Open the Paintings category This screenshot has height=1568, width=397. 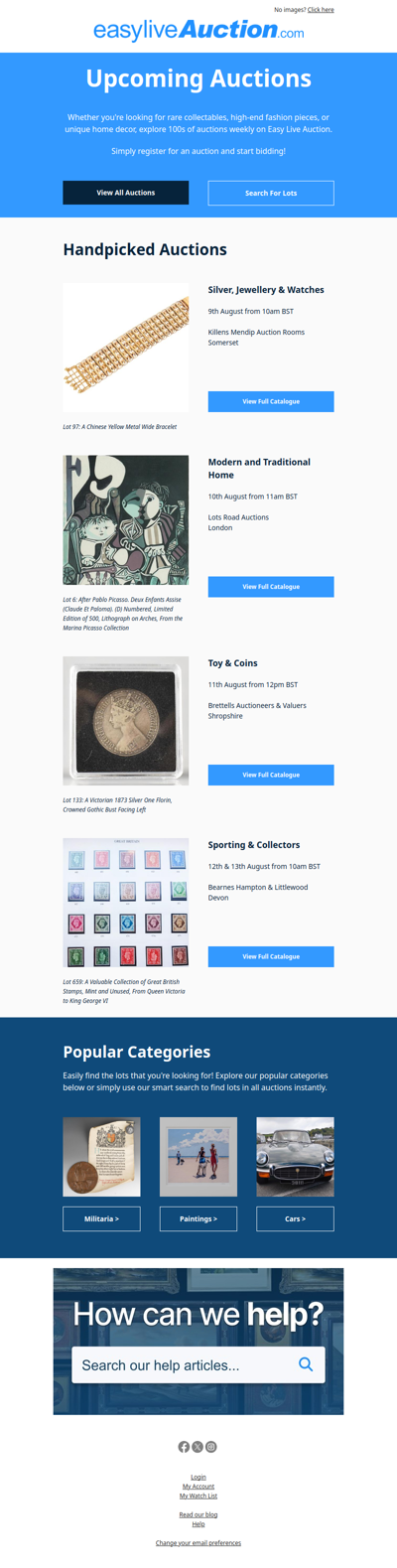tap(198, 1218)
